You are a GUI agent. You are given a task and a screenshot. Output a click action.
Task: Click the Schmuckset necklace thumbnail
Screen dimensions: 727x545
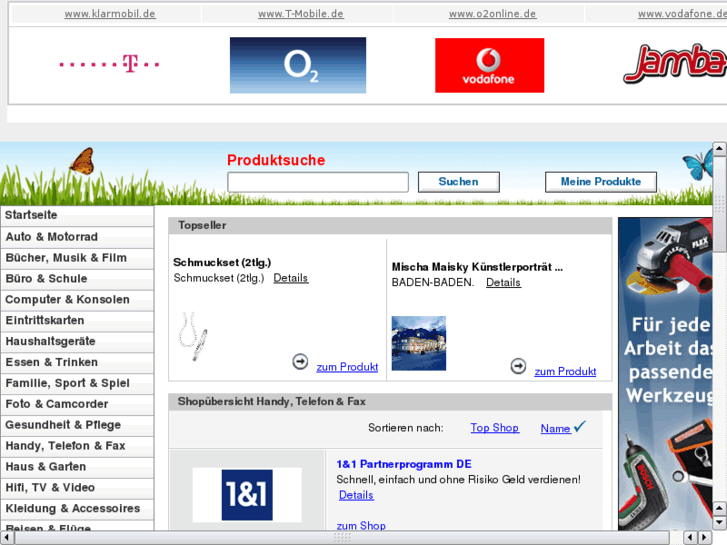click(192, 336)
